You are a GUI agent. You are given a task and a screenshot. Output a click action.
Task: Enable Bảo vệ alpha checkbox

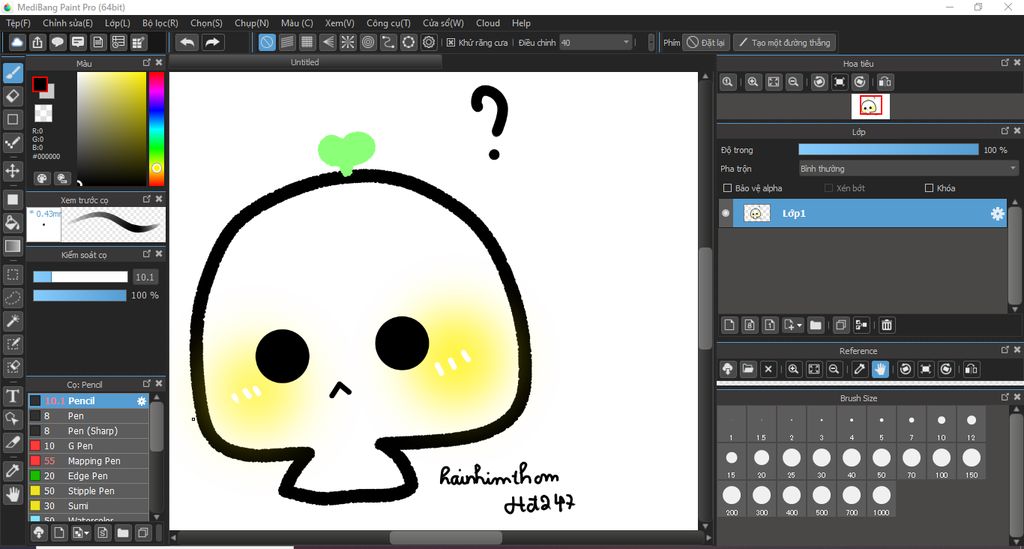click(x=727, y=188)
